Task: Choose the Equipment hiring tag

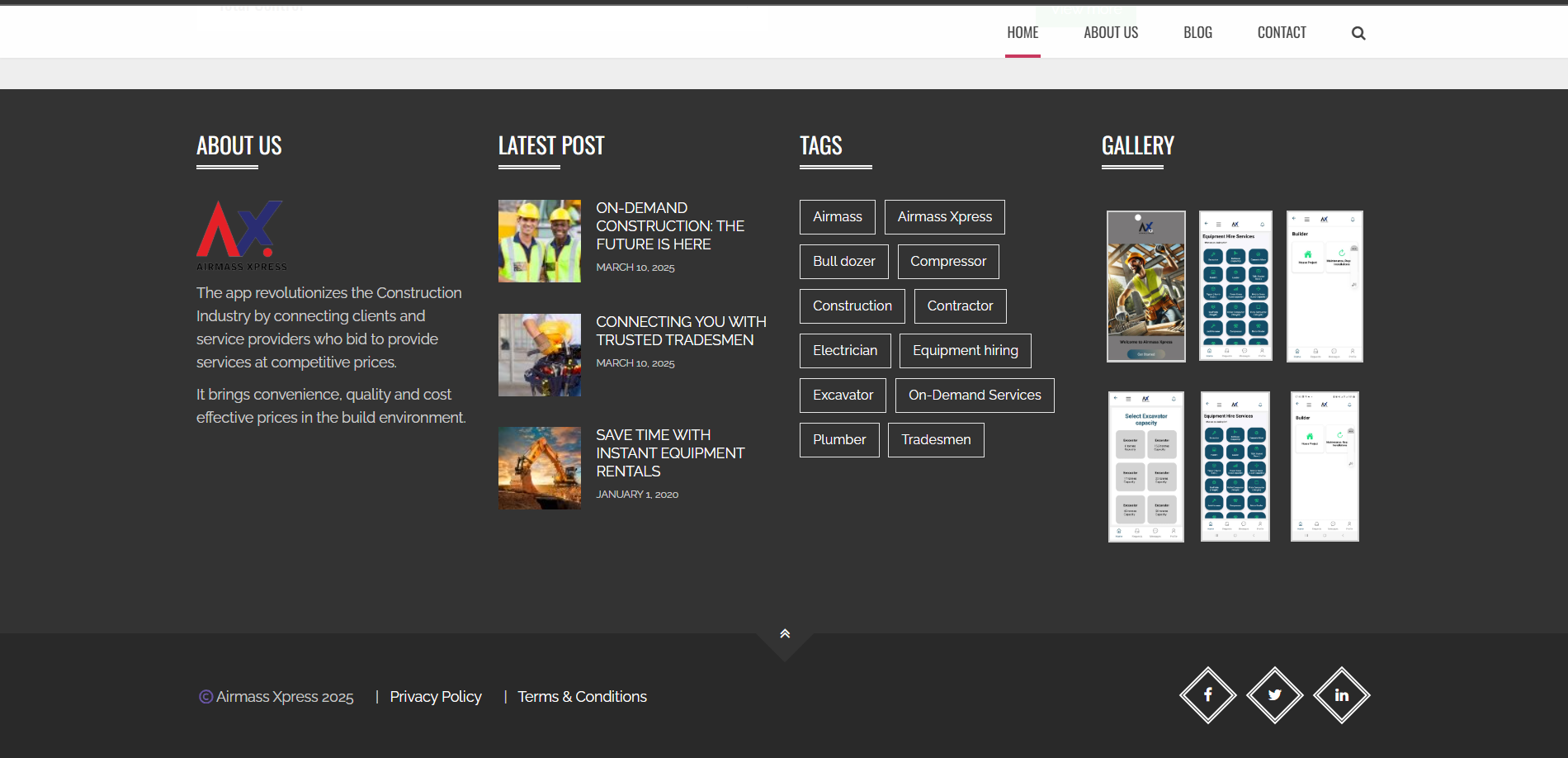Action: click(965, 351)
